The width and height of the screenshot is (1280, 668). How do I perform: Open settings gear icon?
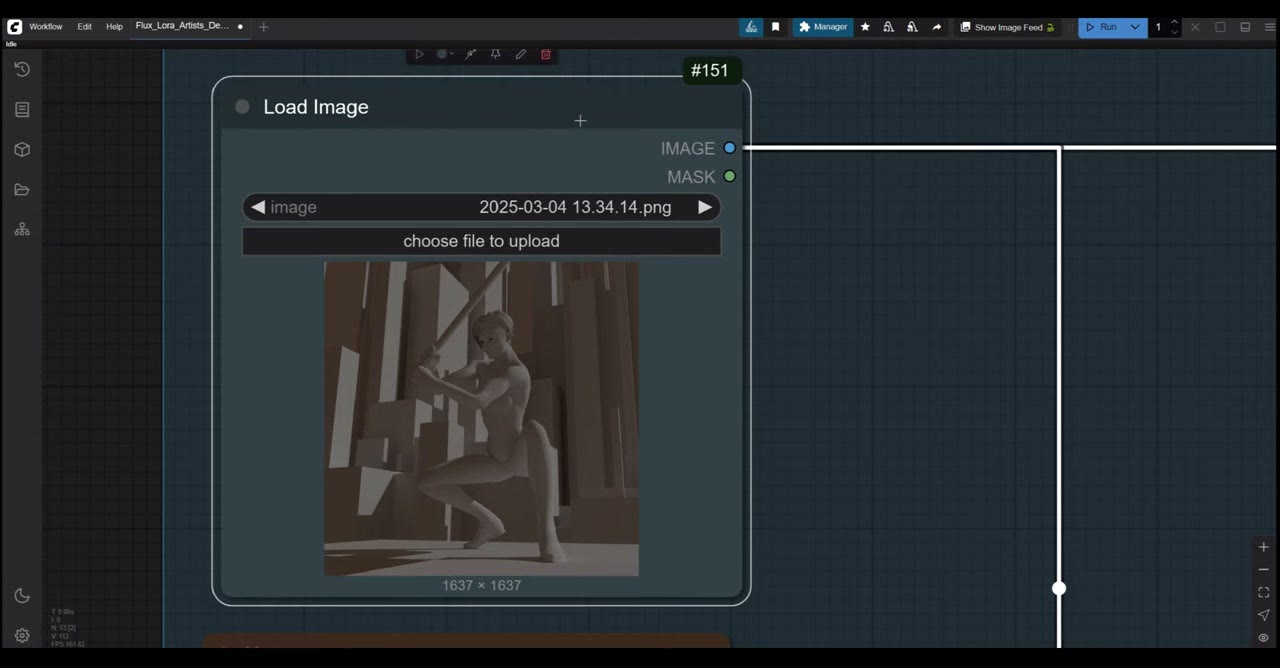click(22, 635)
